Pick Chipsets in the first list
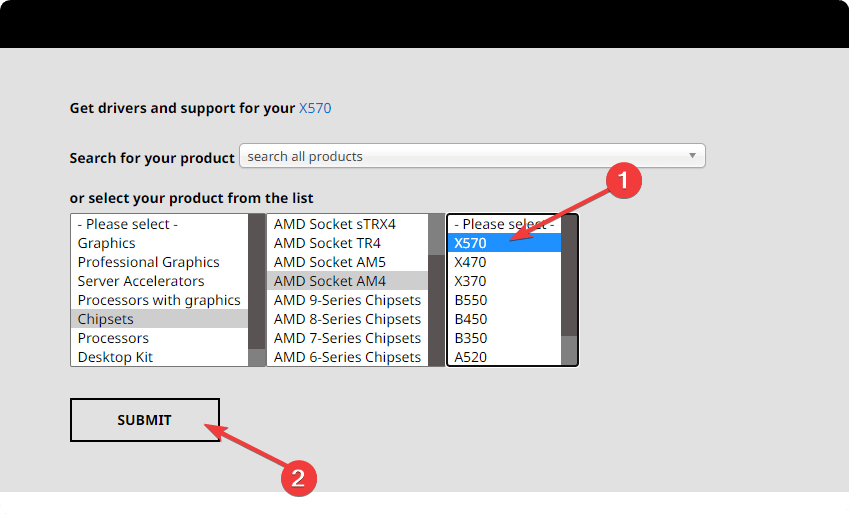The height and width of the screenshot is (515, 849). tap(106, 319)
